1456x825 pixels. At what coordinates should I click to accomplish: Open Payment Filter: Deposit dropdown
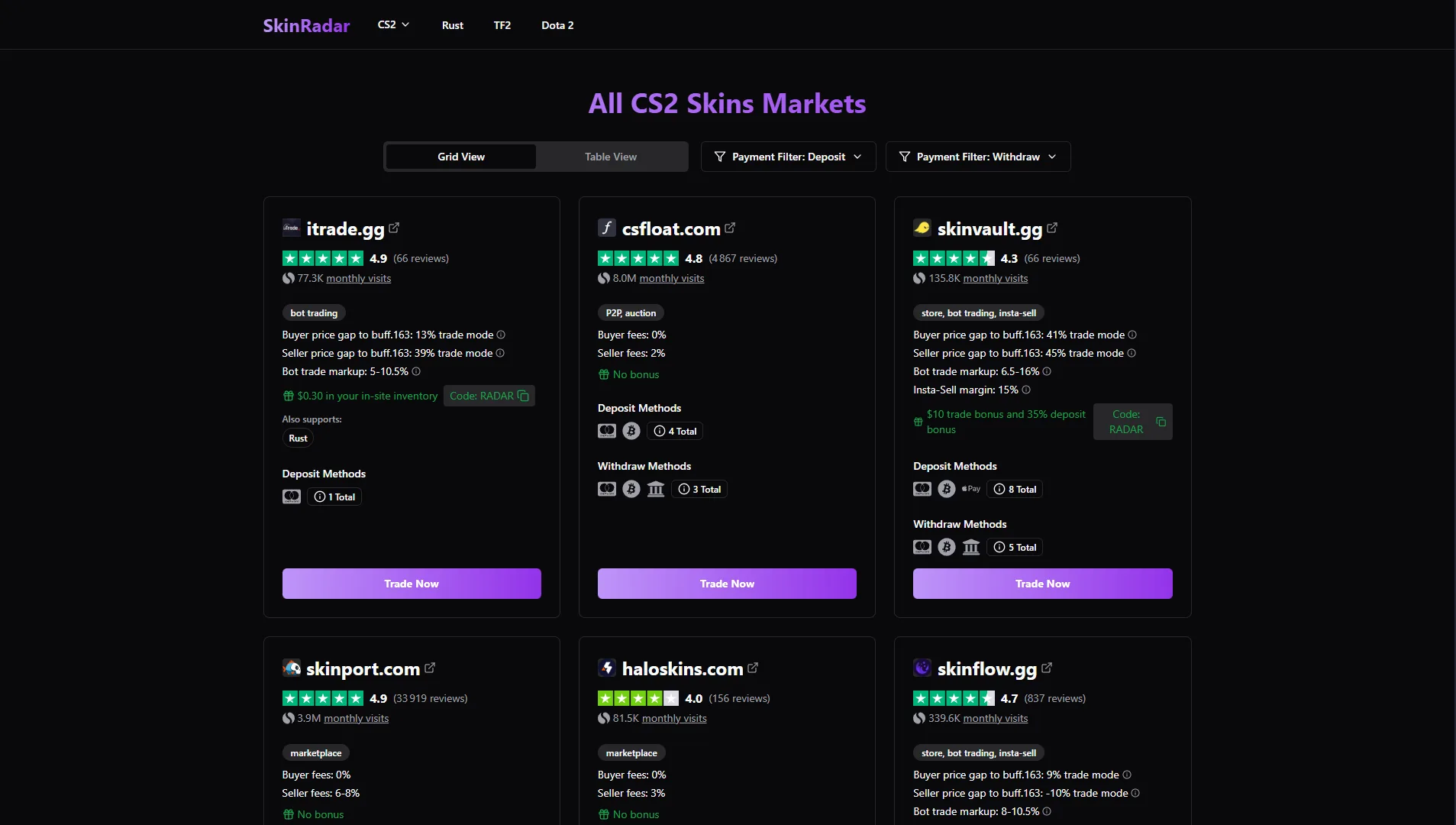pos(788,157)
